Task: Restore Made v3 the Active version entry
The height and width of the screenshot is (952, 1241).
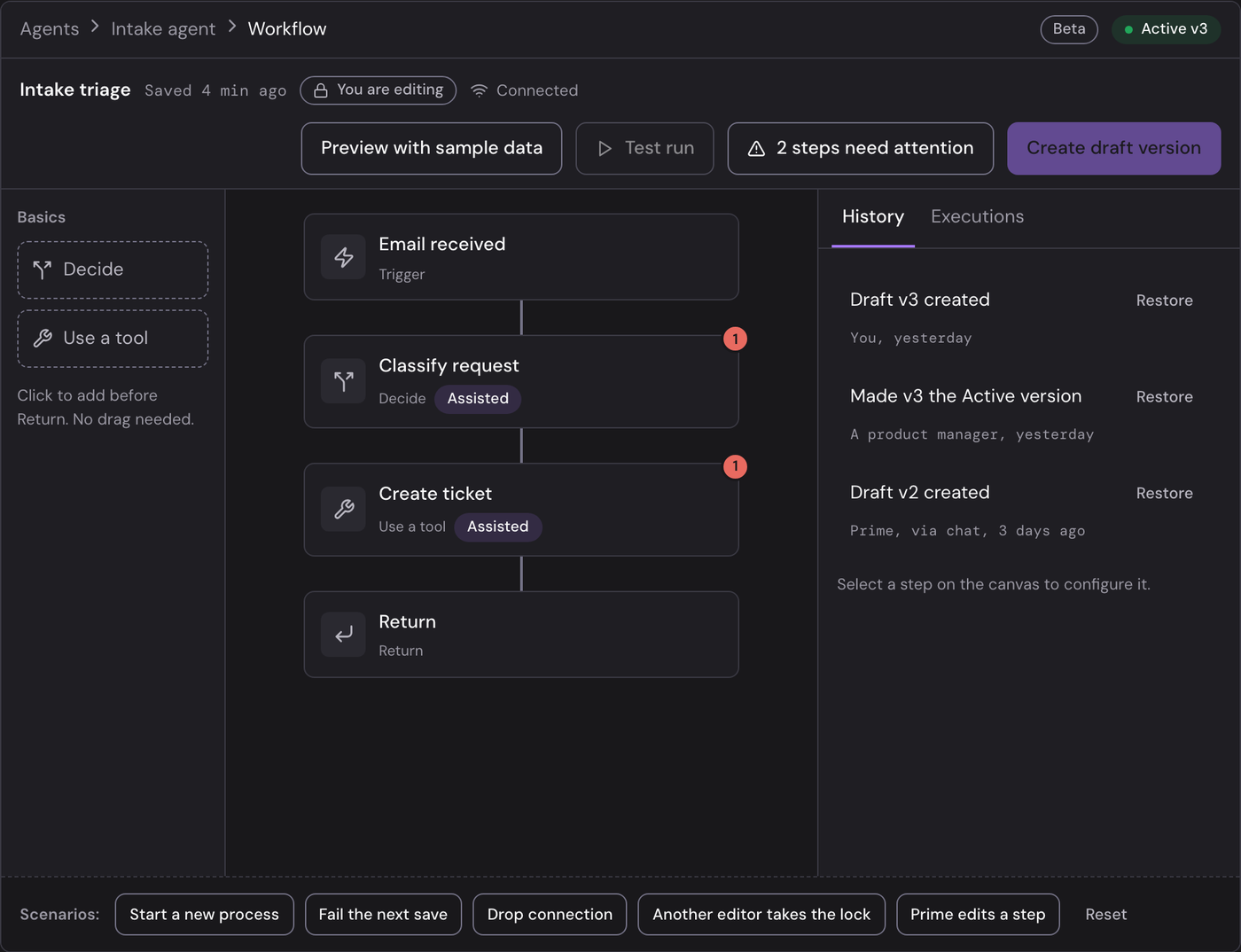Action: coord(1164,397)
